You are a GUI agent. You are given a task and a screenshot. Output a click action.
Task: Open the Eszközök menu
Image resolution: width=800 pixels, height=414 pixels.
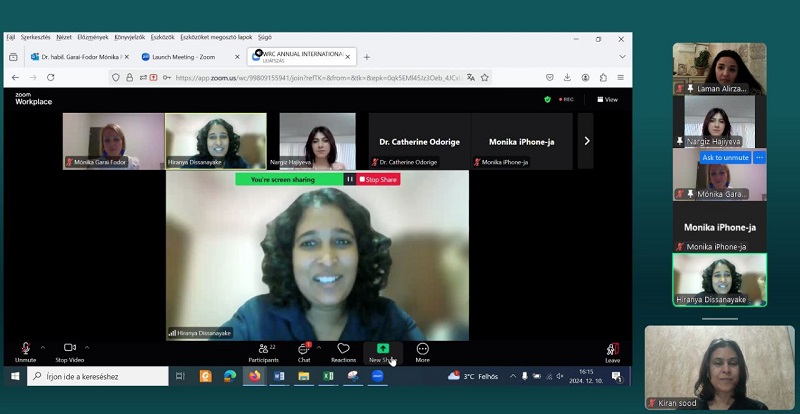tap(163, 37)
